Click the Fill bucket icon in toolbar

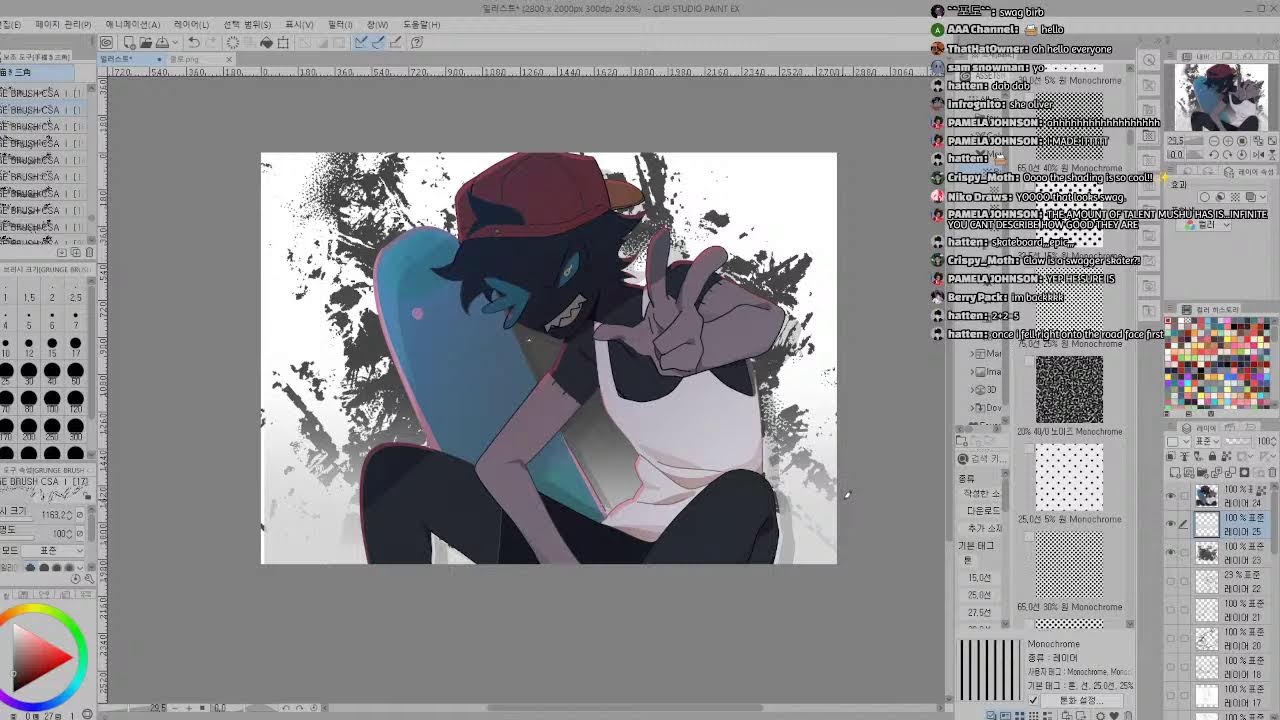(266, 43)
